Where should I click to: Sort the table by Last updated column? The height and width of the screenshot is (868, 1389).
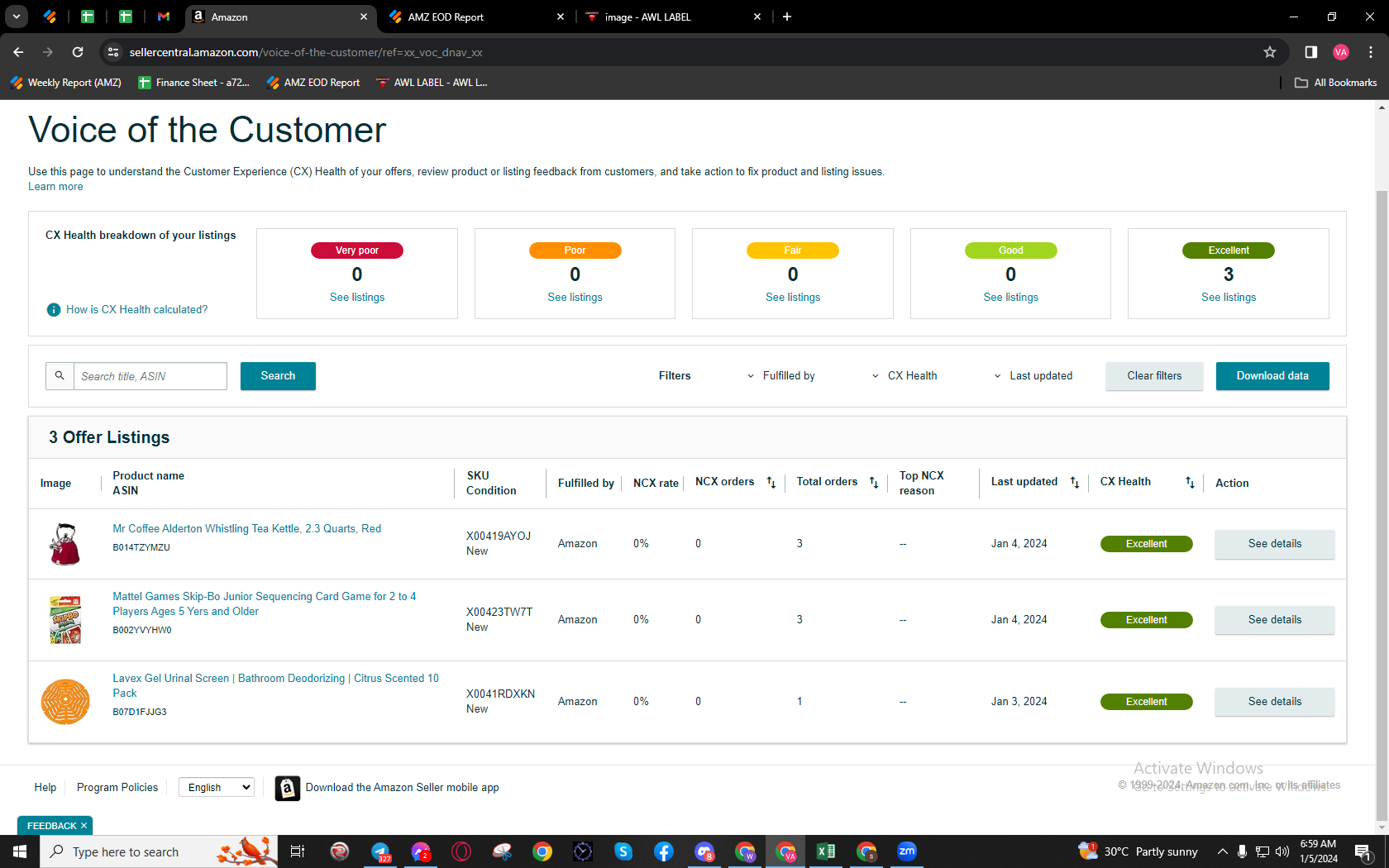click(x=1075, y=483)
